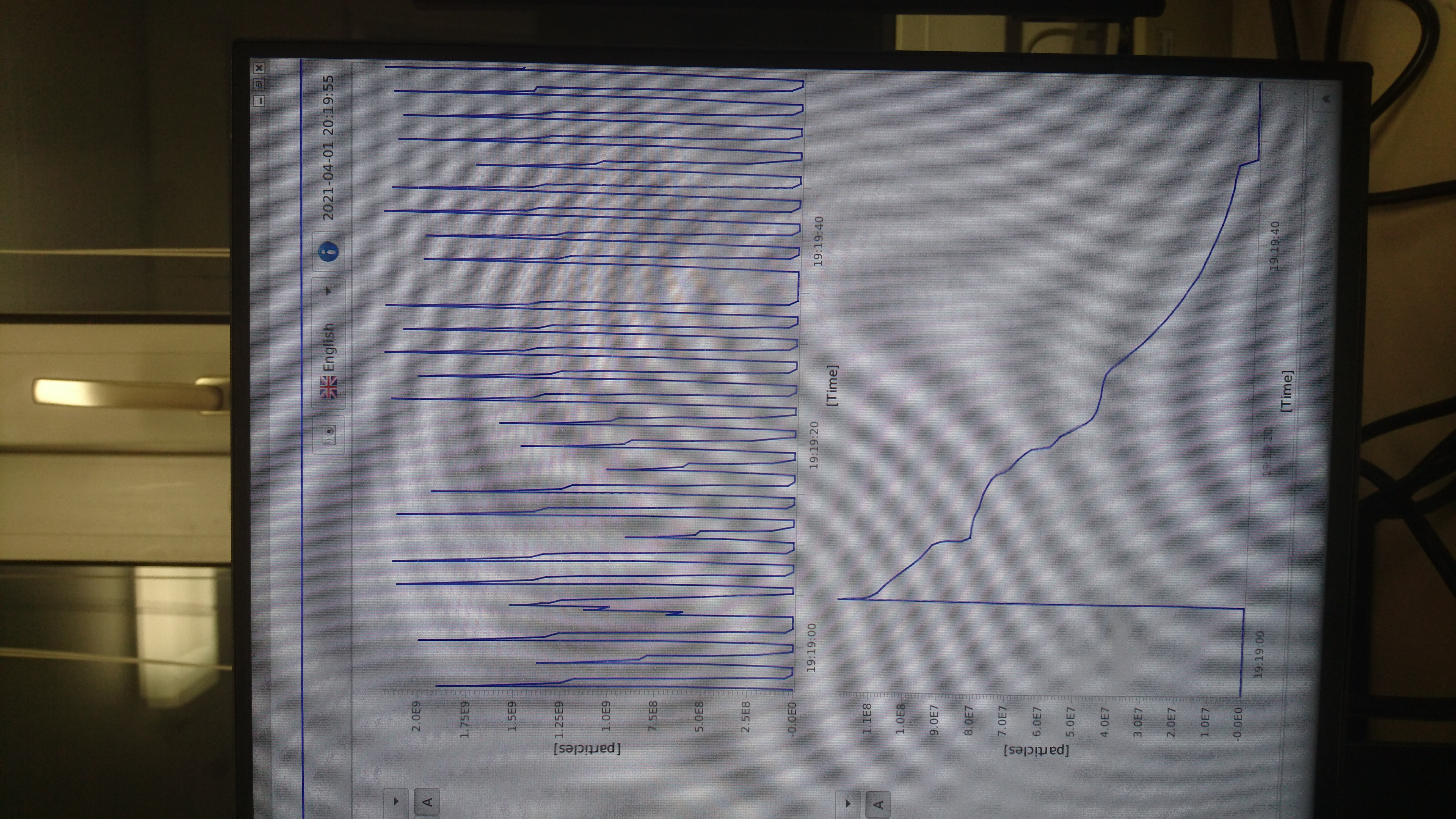Click the 7.0E7 axis label
The width and height of the screenshot is (1456, 819).
click(1002, 721)
